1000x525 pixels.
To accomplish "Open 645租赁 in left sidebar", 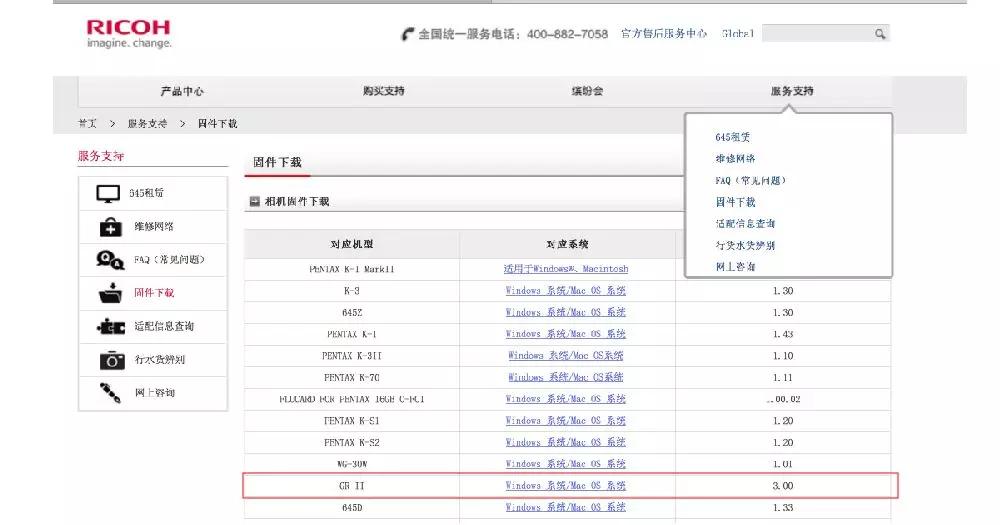I will pyautogui.click(x=146, y=193).
